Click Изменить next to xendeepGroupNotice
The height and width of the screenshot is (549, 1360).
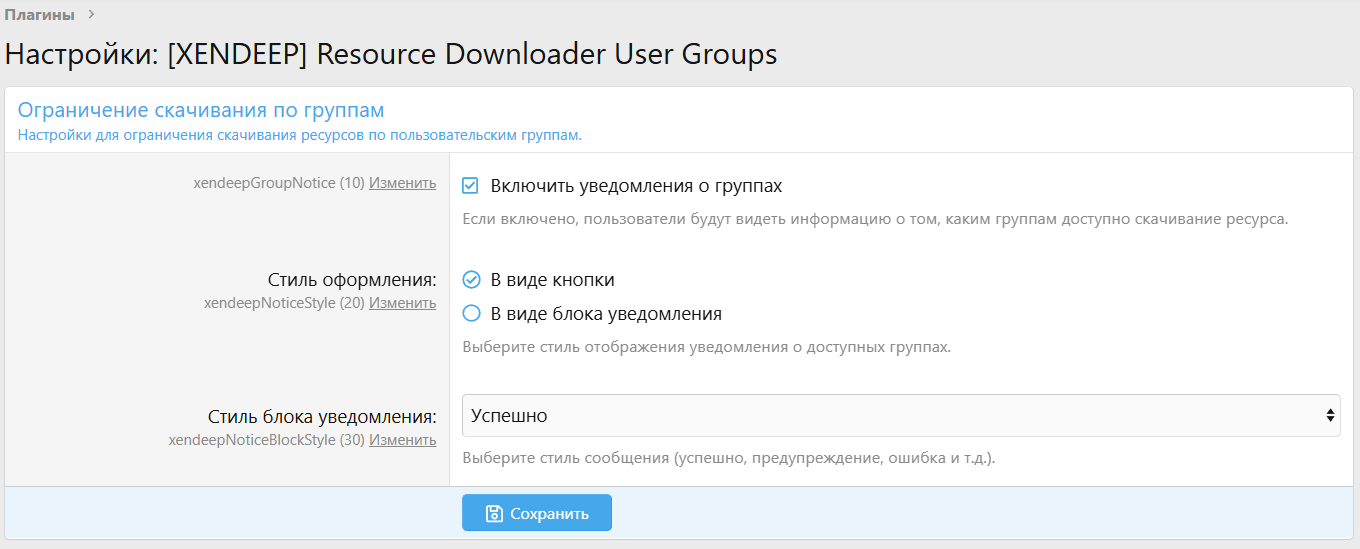[x=402, y=183]
